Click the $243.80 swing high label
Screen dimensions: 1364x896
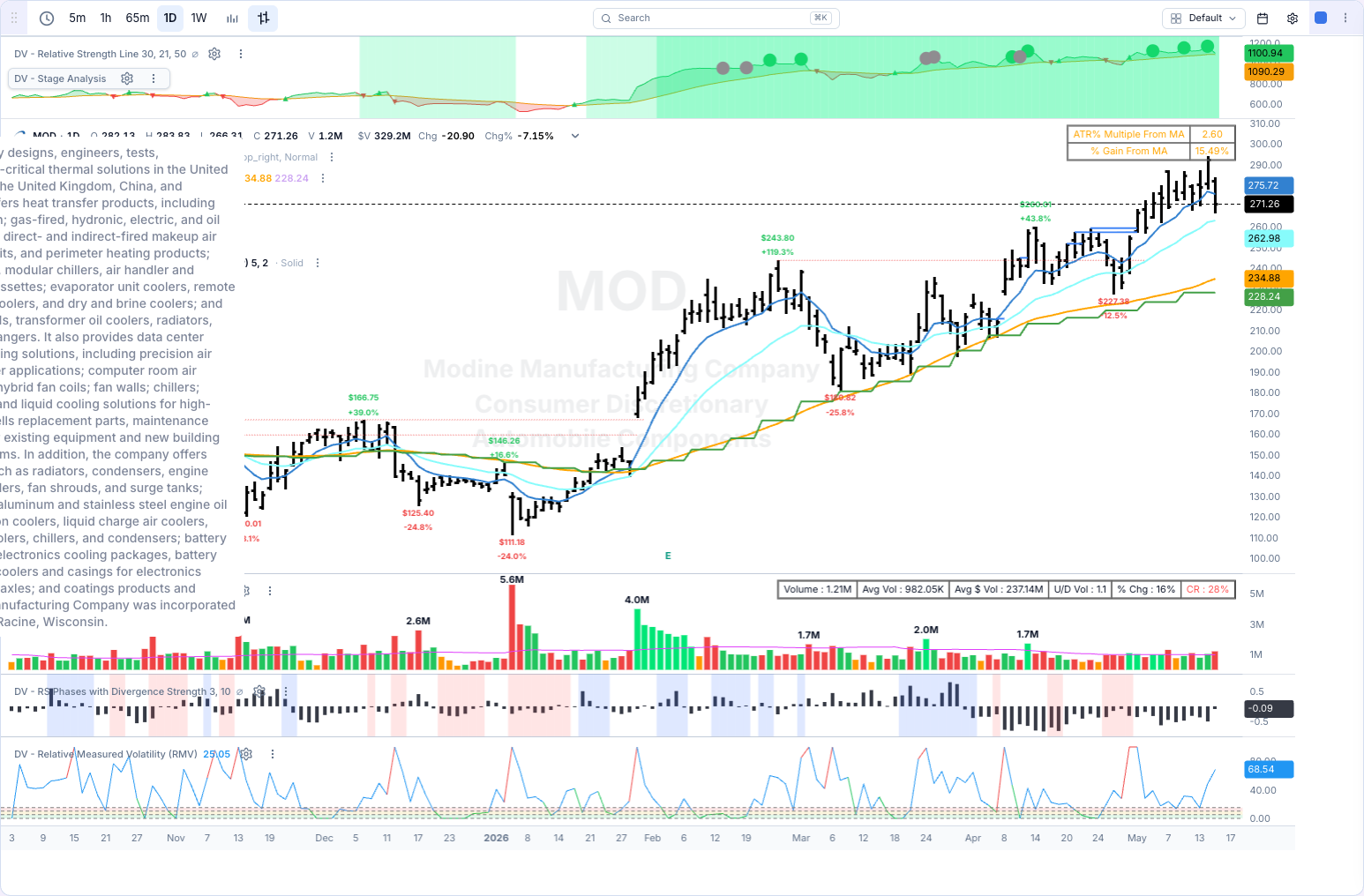(777, 238)
